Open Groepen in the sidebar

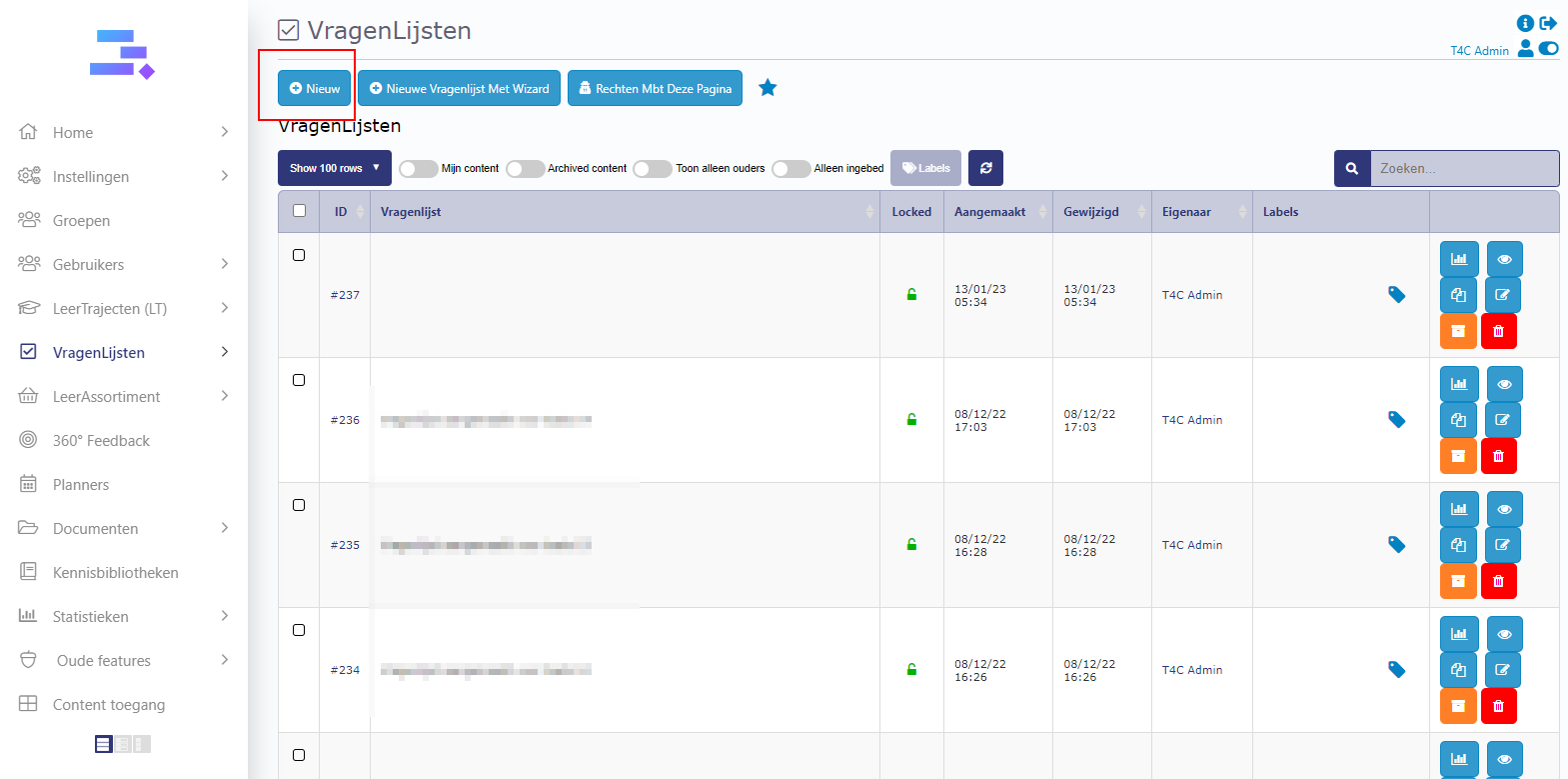(82, 221)
